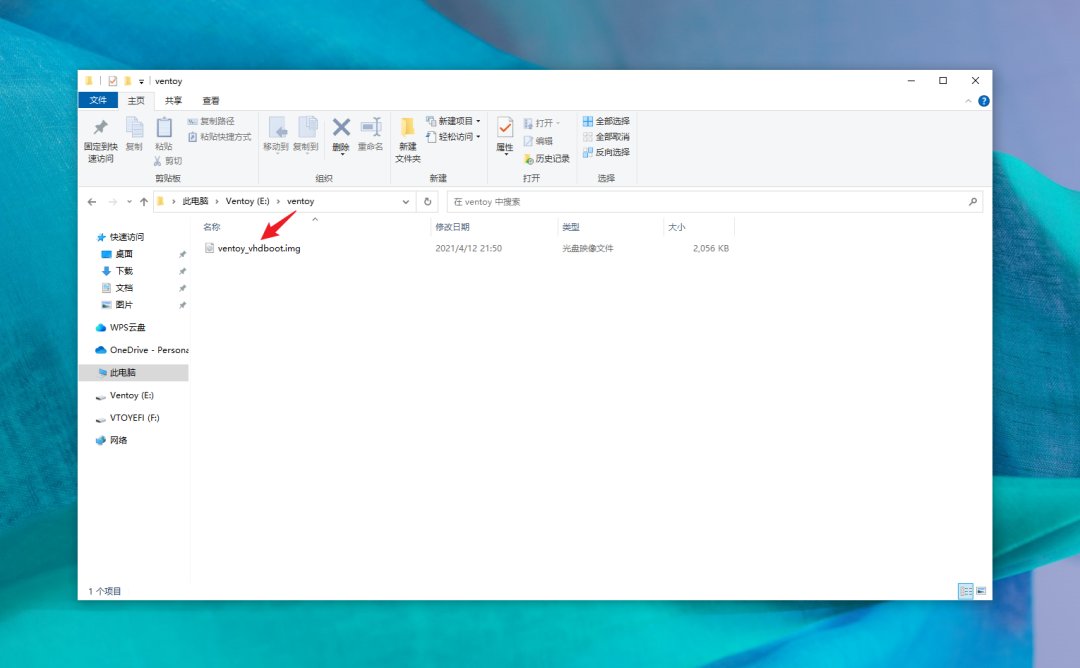This screenshot has height=668, width=1080.
Task: Expand the chevron after Ventoy (E:) in breadcrumb
Action: (278, 202)
